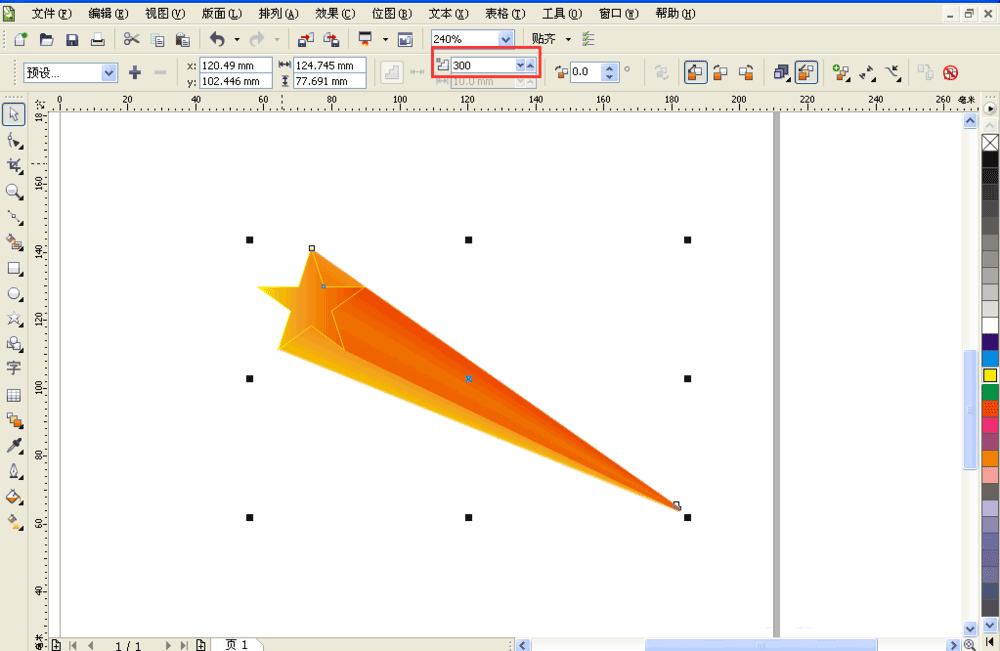This screenshot has width=1000, height=651.
Task: Toggle clockwise blend button
Action: point(721,73)
